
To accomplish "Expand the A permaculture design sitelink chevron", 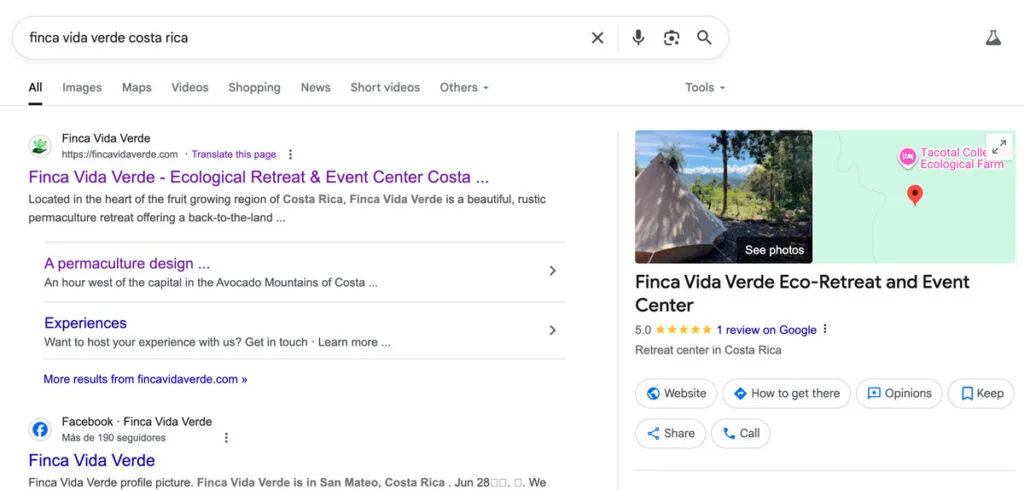I will pos(552,270).
